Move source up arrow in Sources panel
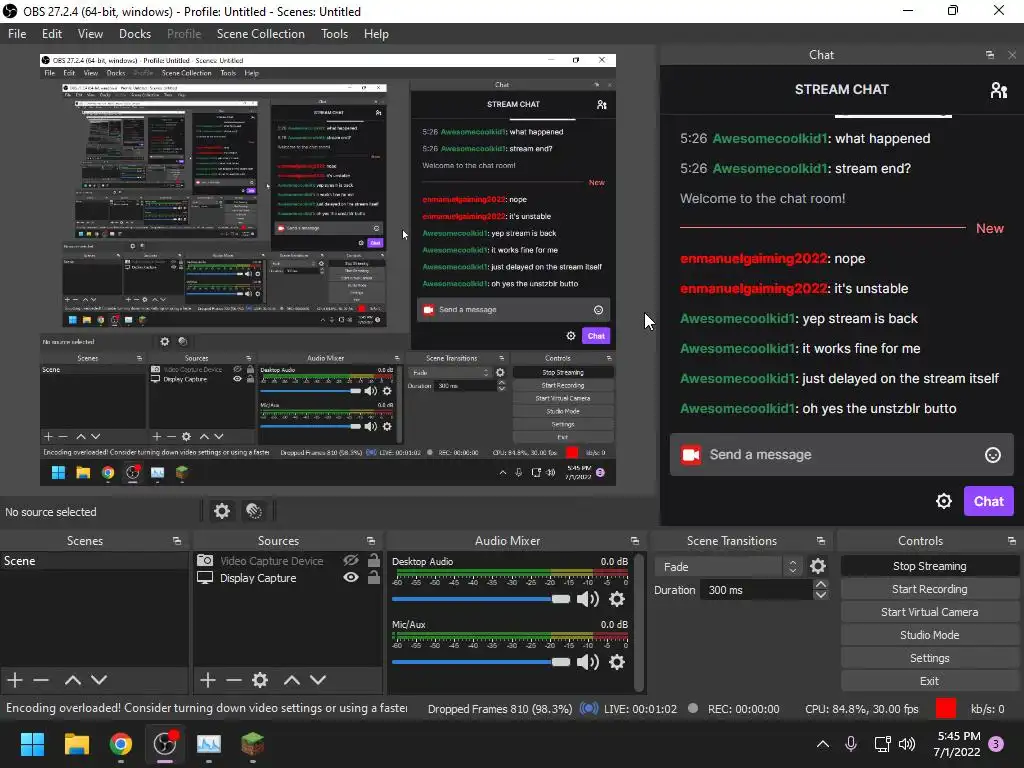The height and width of the screenshot is (768, 1024). click(x=291, y=680)
